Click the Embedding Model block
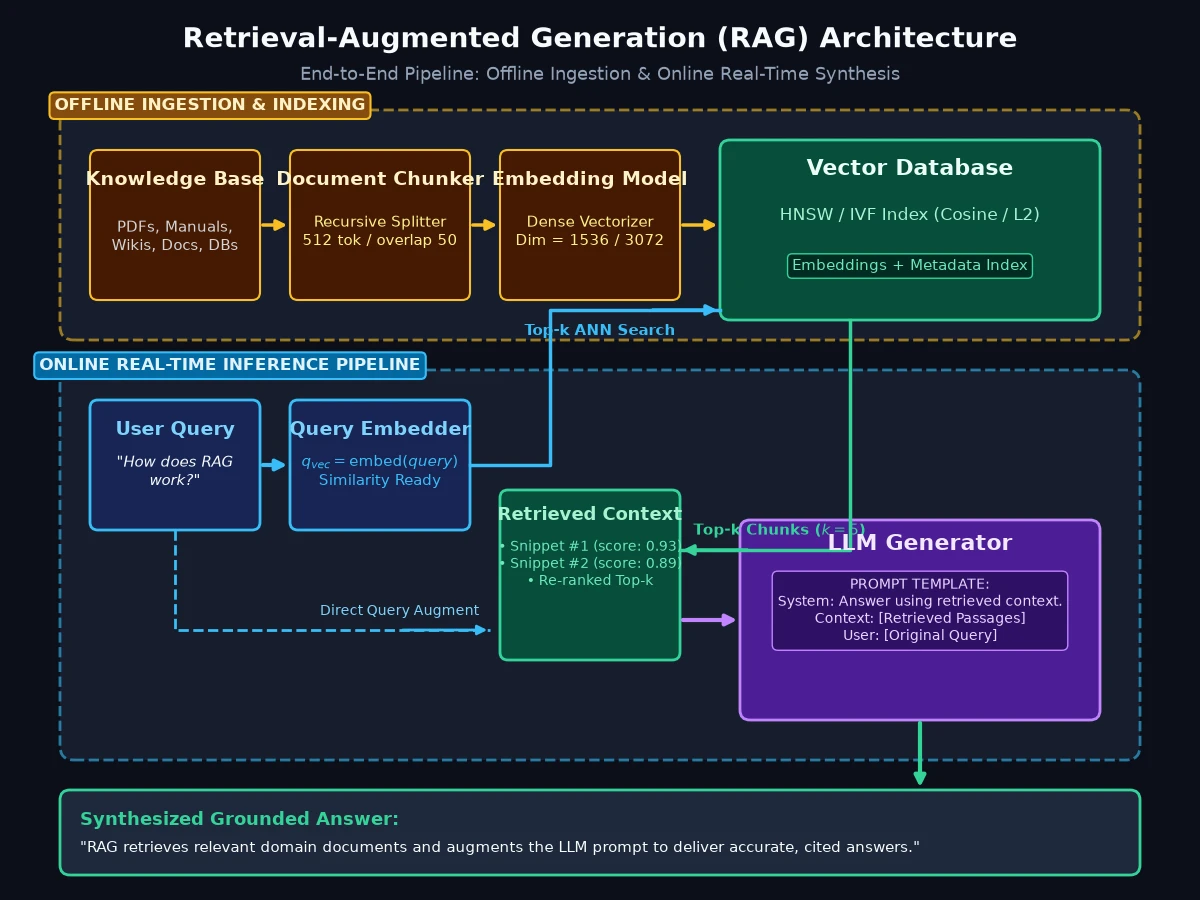Screen dimensions: 1200x900 pos(590,225)
